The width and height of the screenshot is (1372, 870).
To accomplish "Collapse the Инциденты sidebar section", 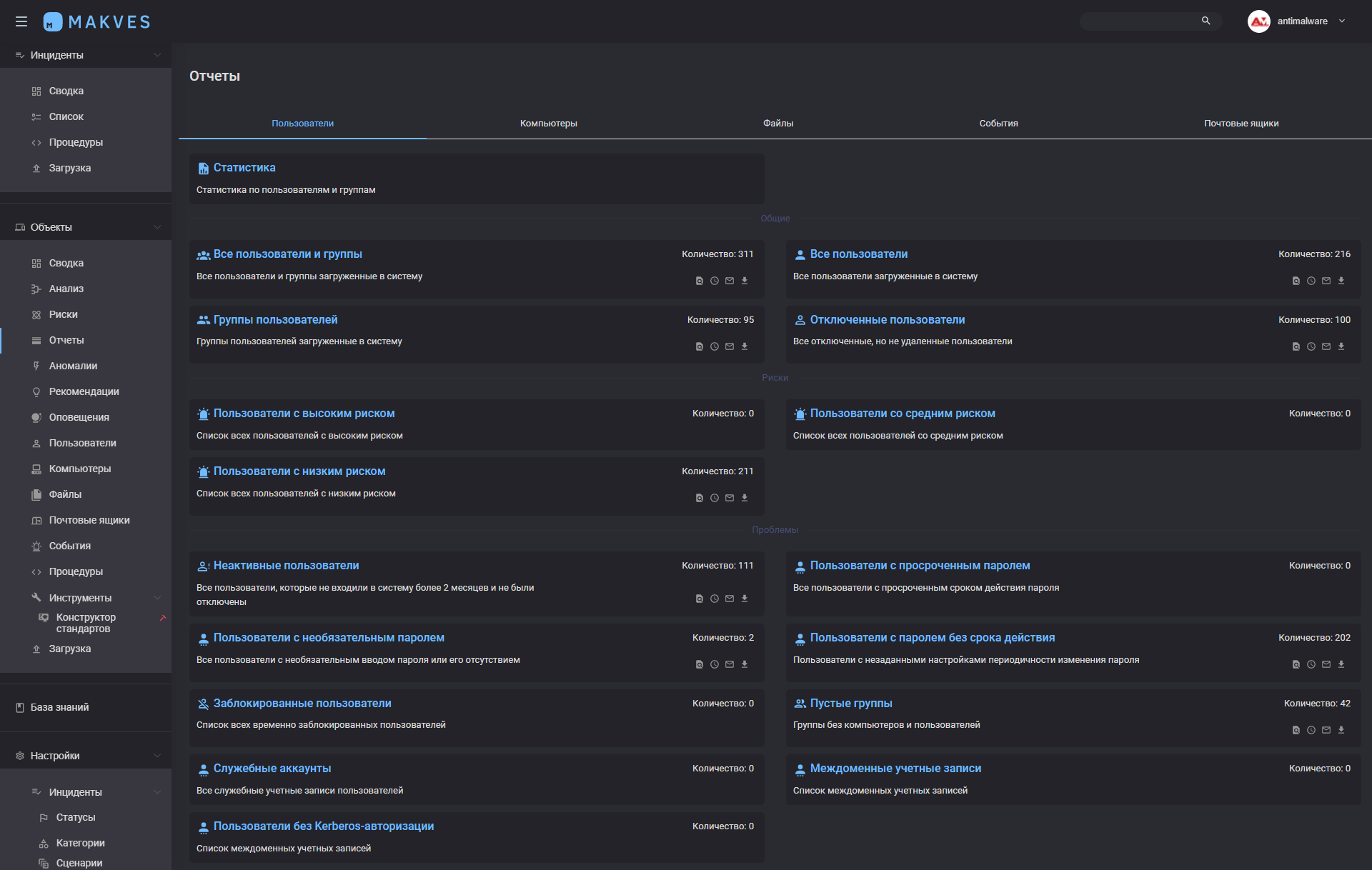I will tap(157, 55).
